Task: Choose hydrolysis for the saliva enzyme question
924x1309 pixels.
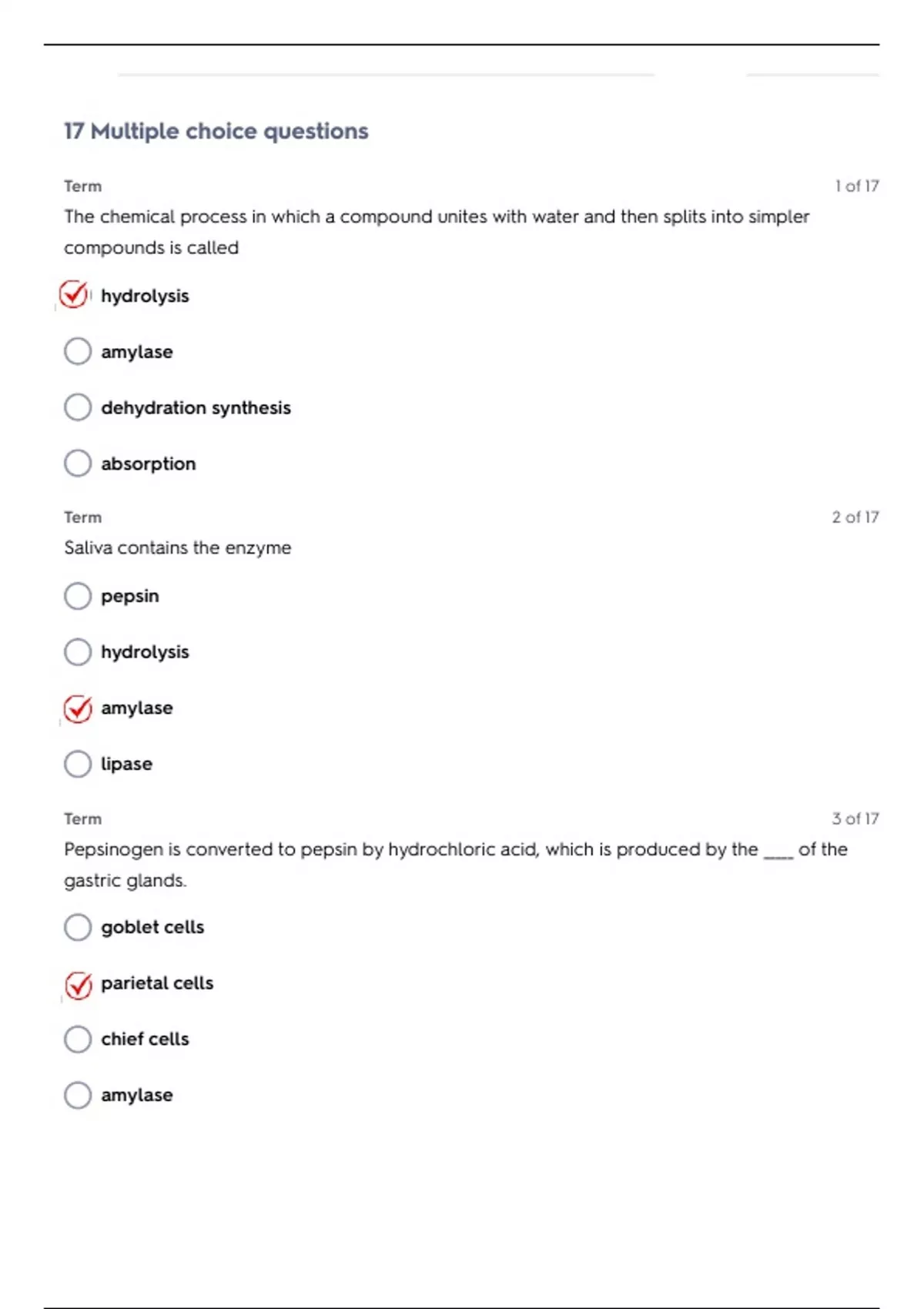Action: click(78, 652)
